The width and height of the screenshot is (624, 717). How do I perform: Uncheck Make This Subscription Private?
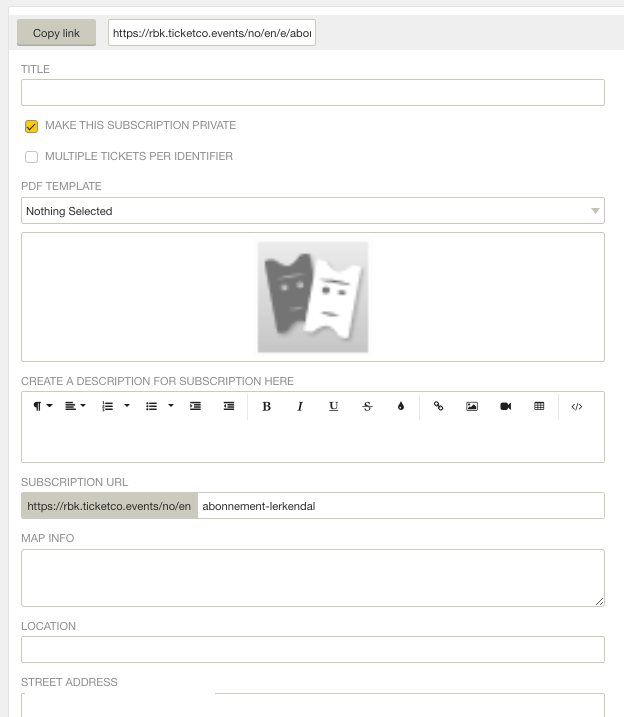point(32,126)
